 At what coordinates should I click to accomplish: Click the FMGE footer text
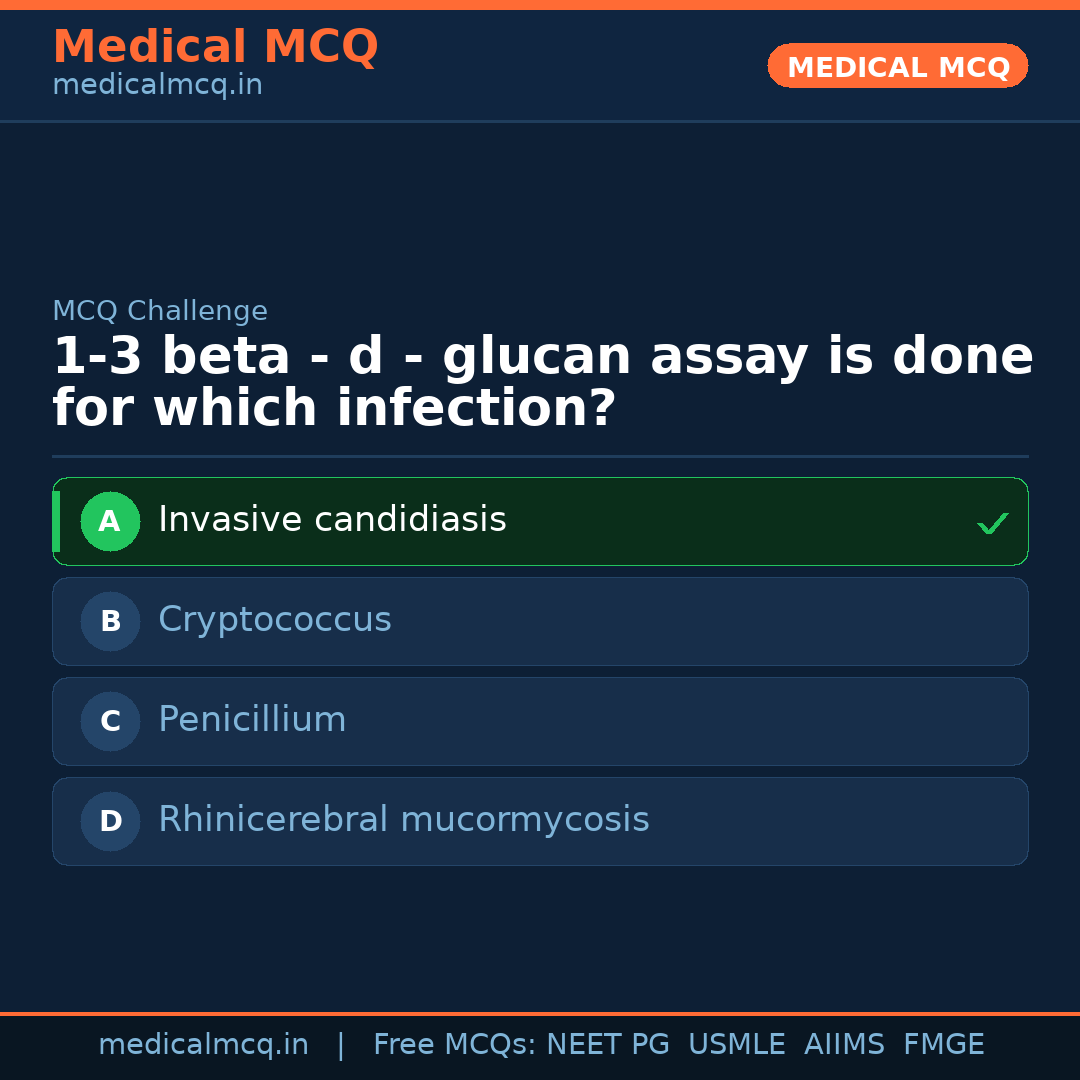click(943, 1045)
